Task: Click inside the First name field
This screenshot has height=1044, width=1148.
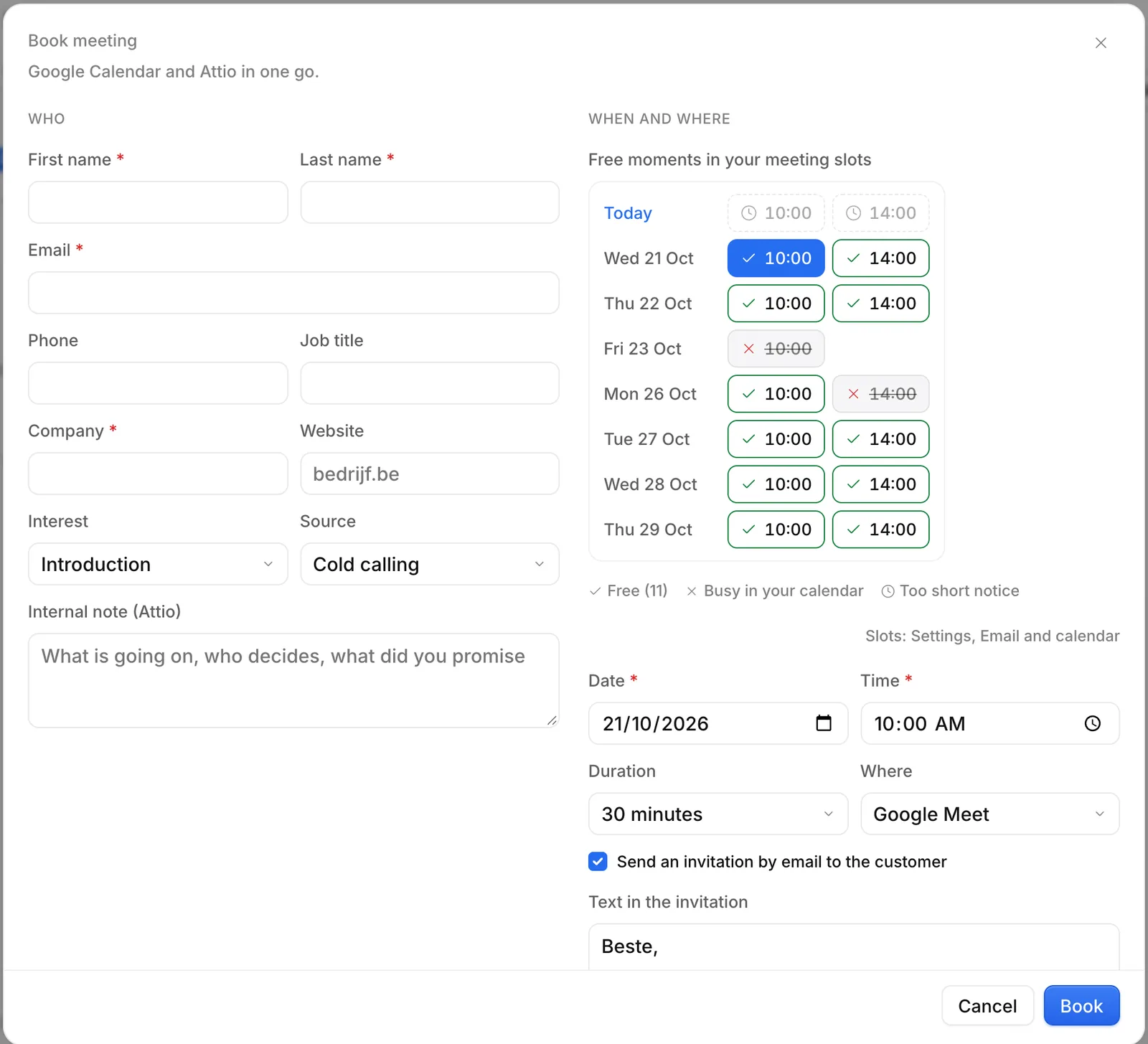Action: pos(158,202)
